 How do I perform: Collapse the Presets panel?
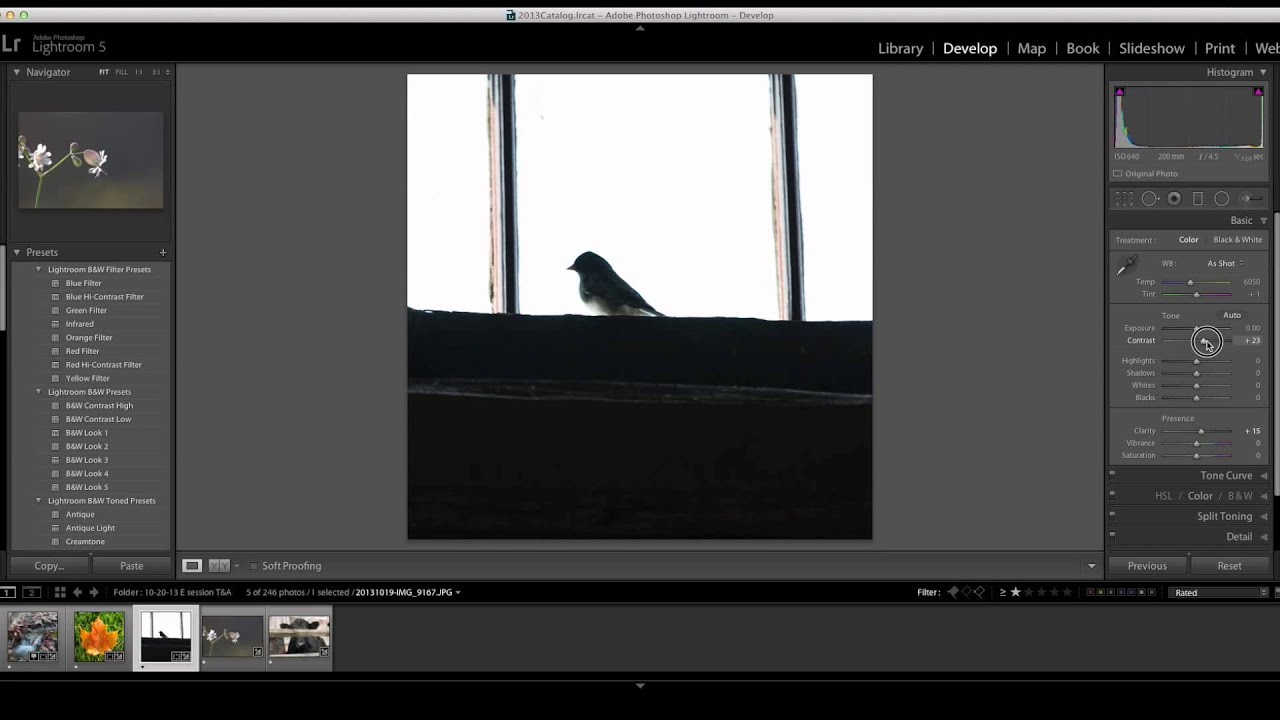16,252
